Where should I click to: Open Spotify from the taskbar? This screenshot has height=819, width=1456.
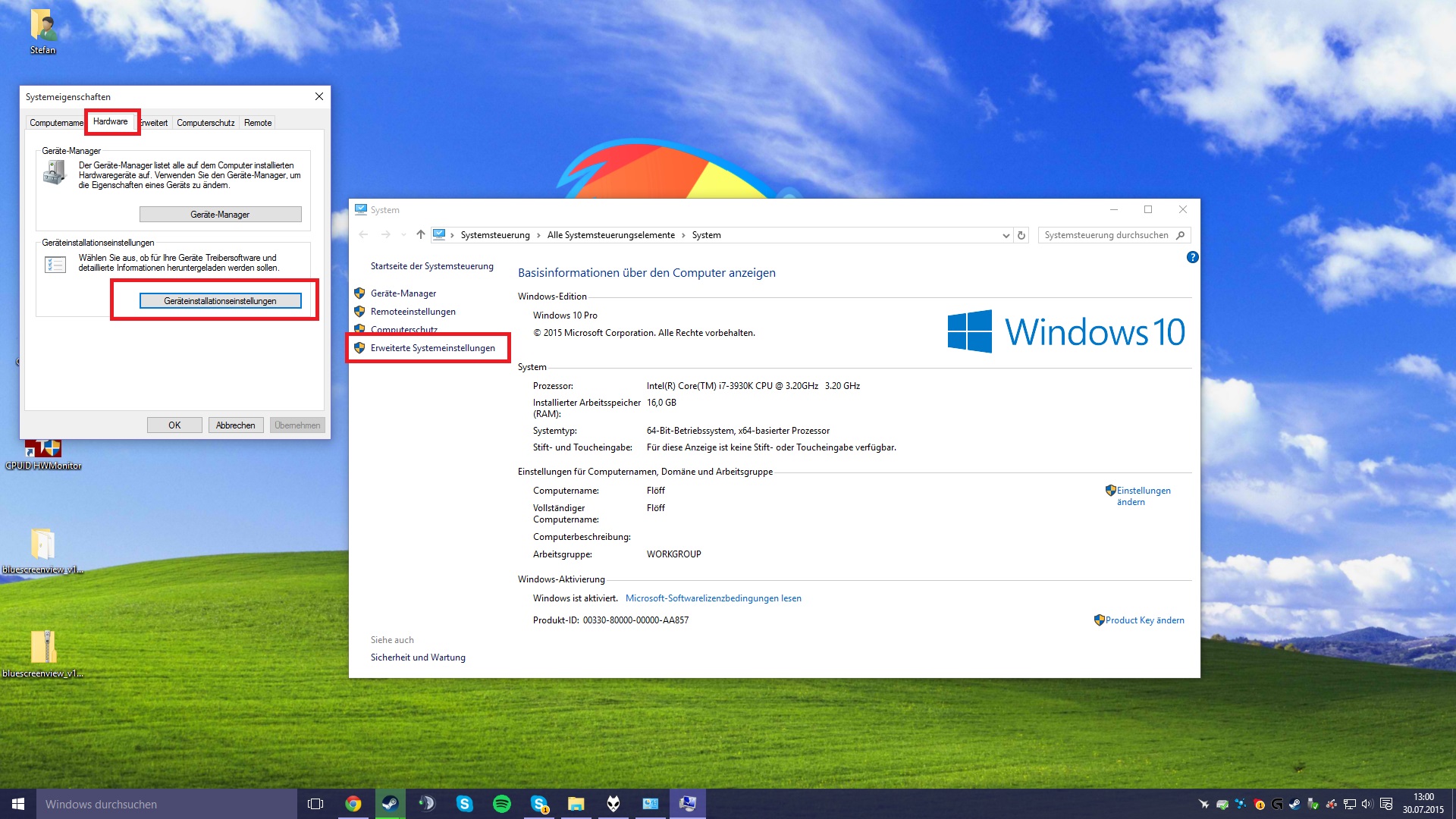[x=502, y=804]
